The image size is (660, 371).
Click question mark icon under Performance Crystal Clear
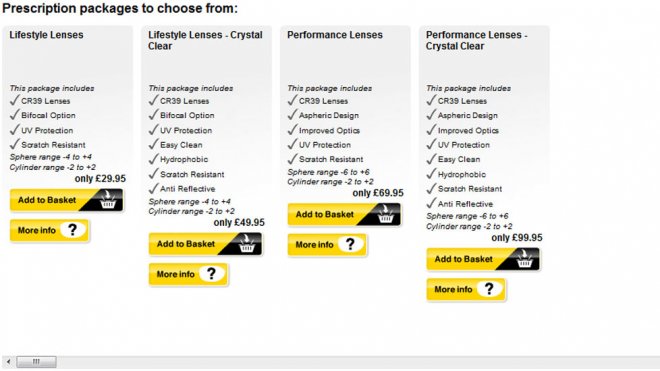pyautogui.click(x=489, y=289)
